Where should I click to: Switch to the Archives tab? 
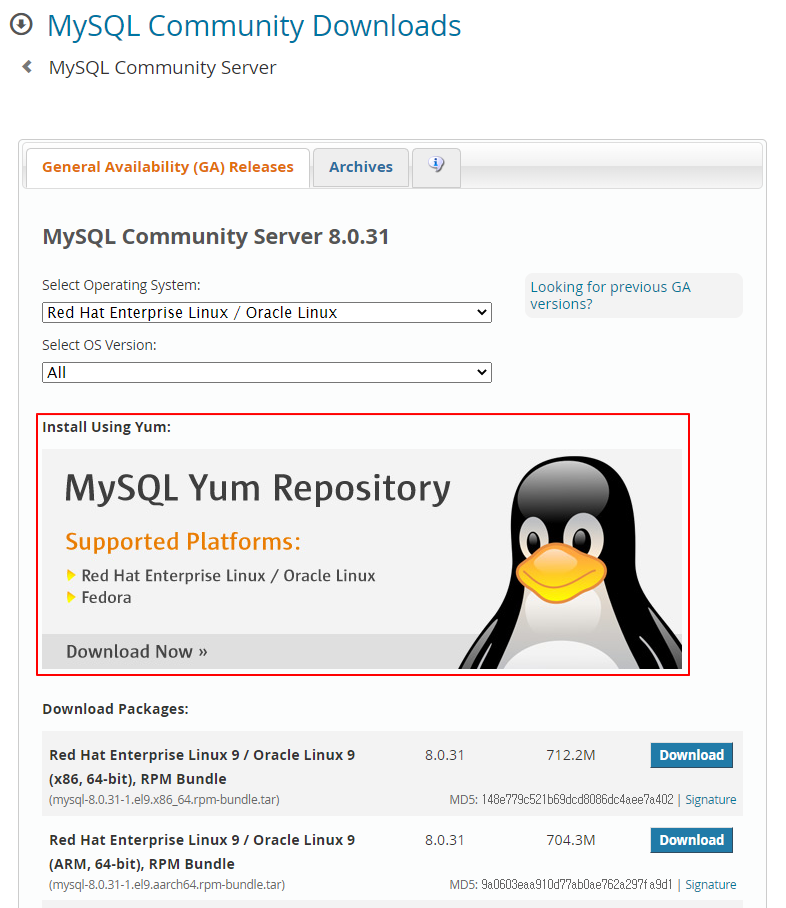point(361,167)
